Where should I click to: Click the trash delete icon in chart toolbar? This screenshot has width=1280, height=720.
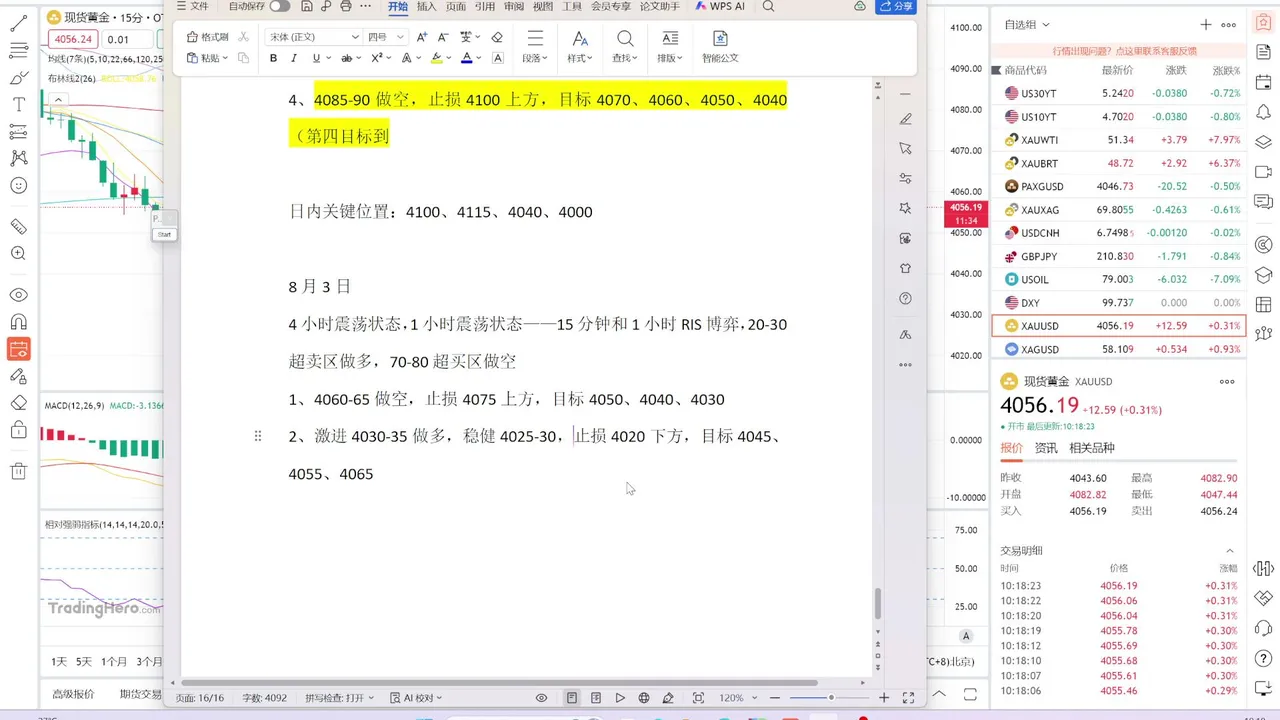point(18,471)
